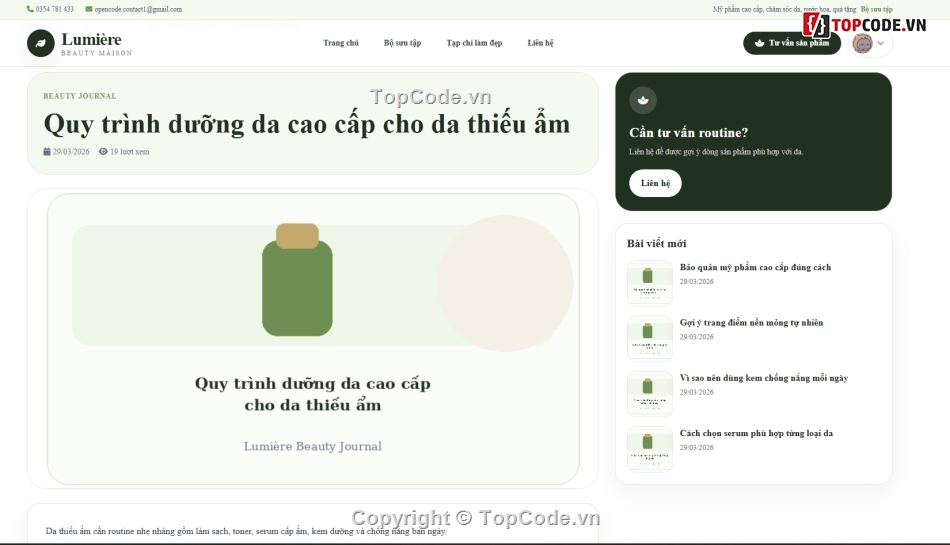The image size is (950, 545).
Task: Open Bộ sưu tập link in top bar
Action: [877, 9]
